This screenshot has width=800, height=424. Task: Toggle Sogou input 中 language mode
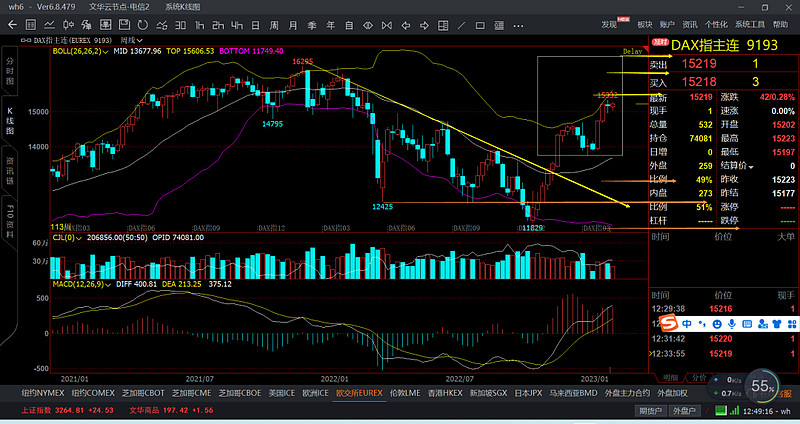[x=687, y=323]
